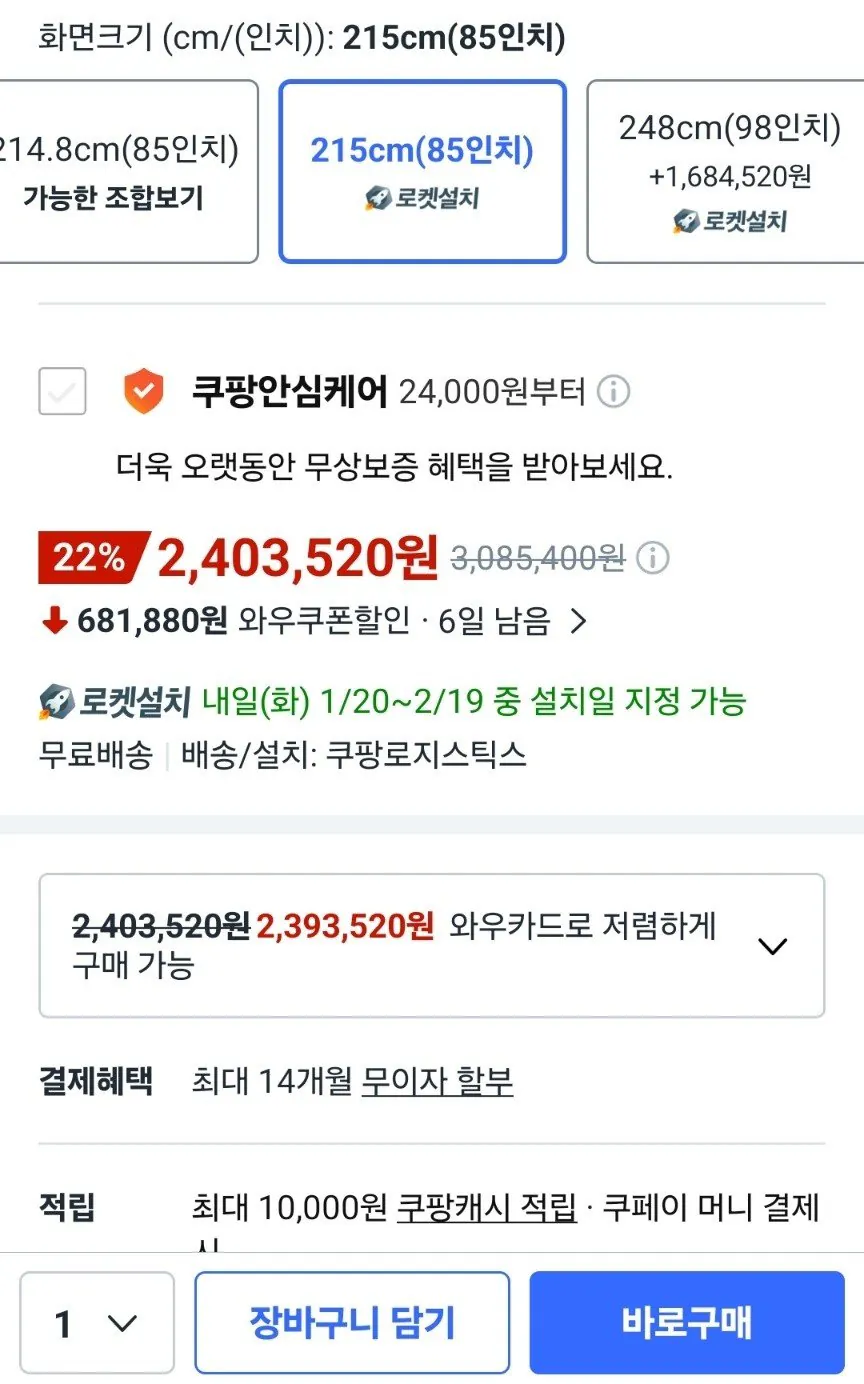Enable the 쿠팡안심케어 checkbox
The height and width of the screenshot is (1384, 864).
[62, 392]
